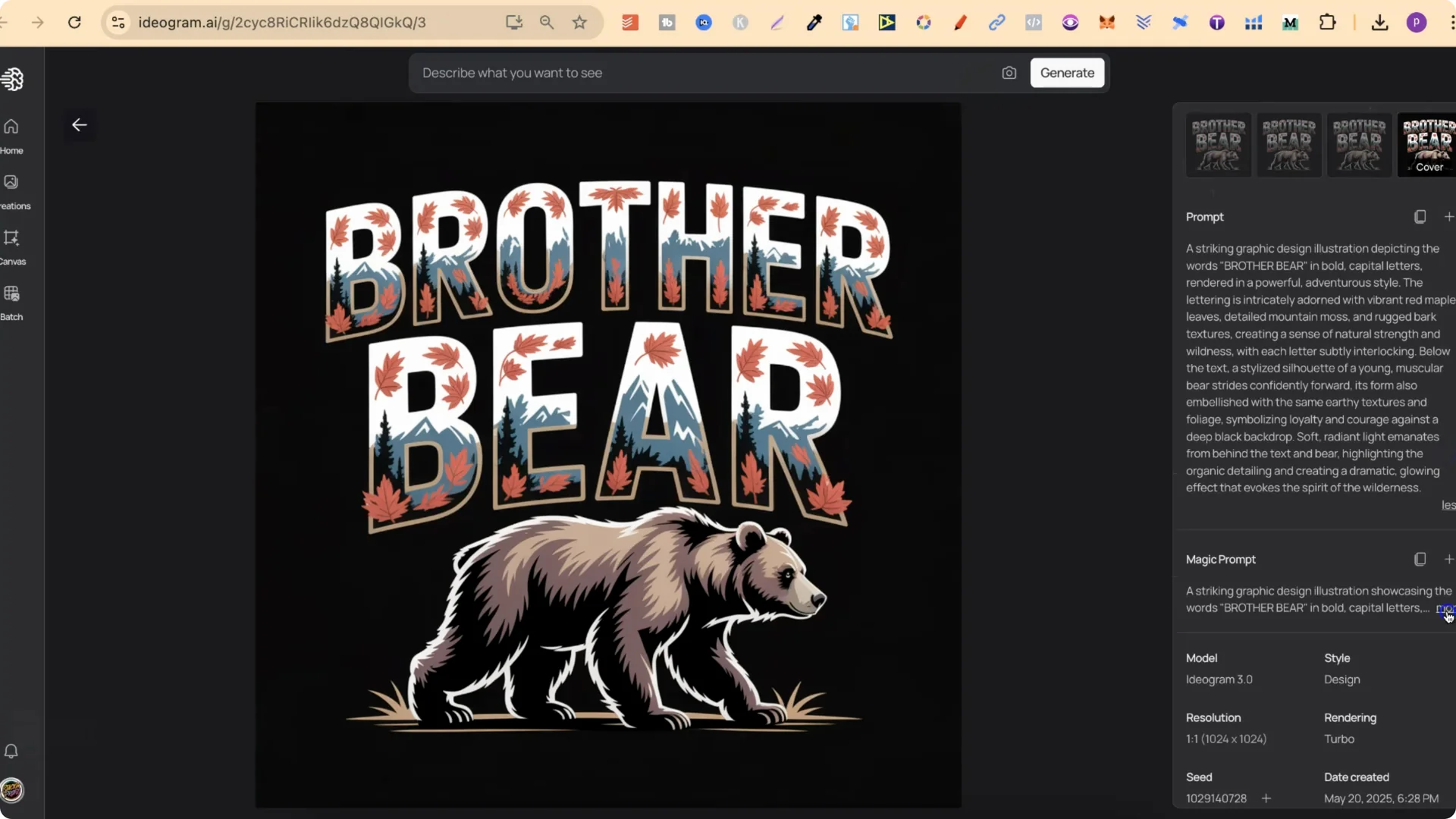Add the seed value with the plus control
The height and width of the screenshot is (819, 1456).
pos(1266,798)
